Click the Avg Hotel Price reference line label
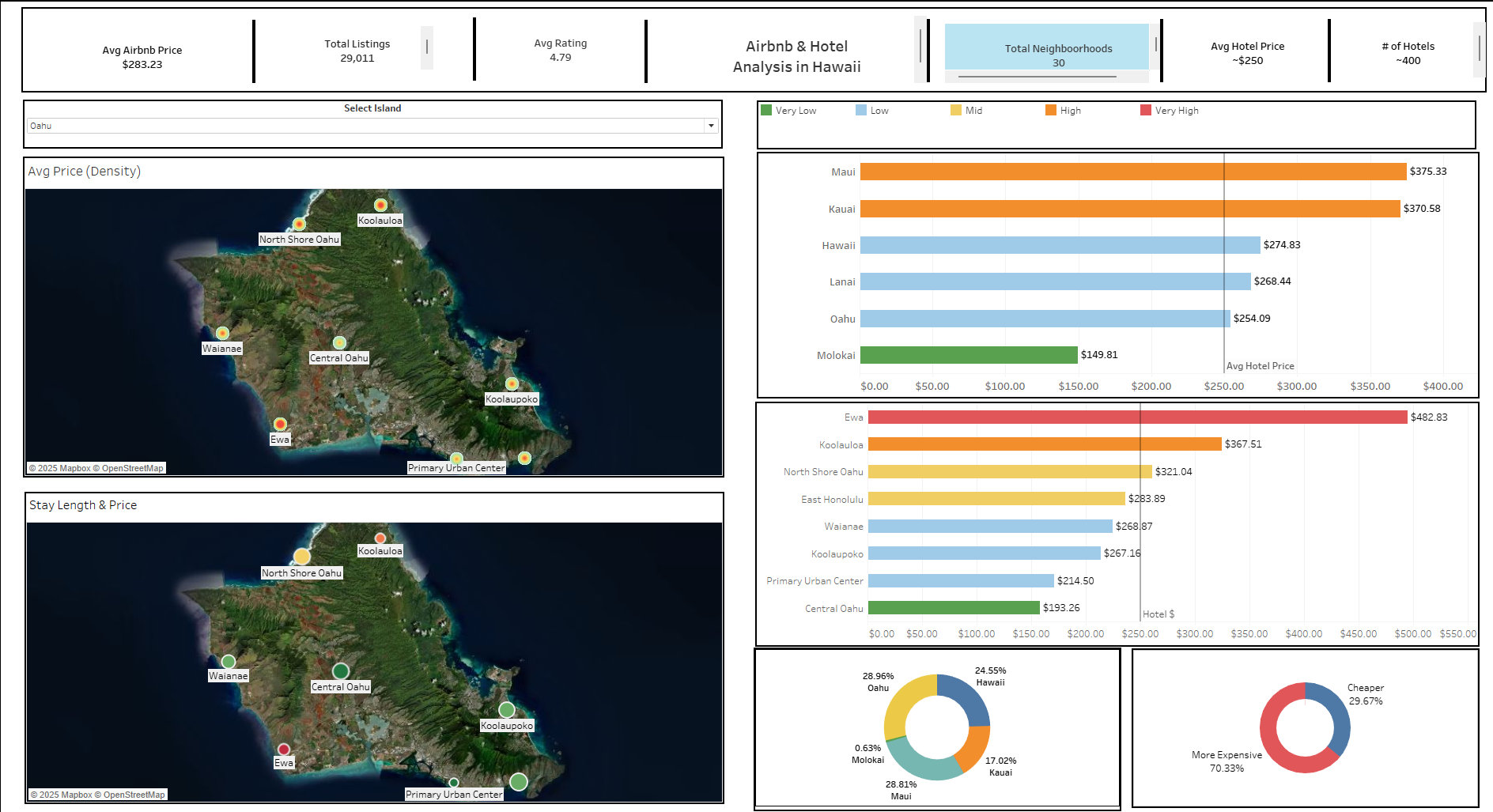 (x=1261, y=366)
